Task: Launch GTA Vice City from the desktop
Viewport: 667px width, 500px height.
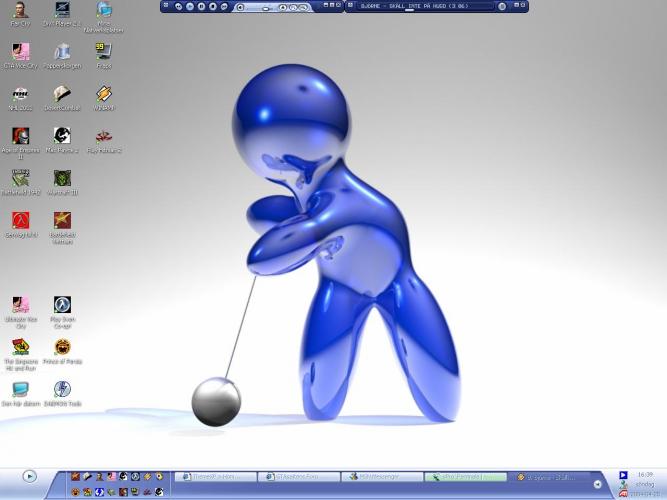Action: click(x=20, y=52)
